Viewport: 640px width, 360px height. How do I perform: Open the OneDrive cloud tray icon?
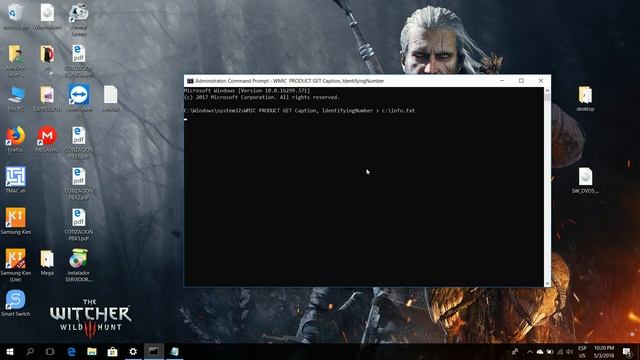(540, 351)
